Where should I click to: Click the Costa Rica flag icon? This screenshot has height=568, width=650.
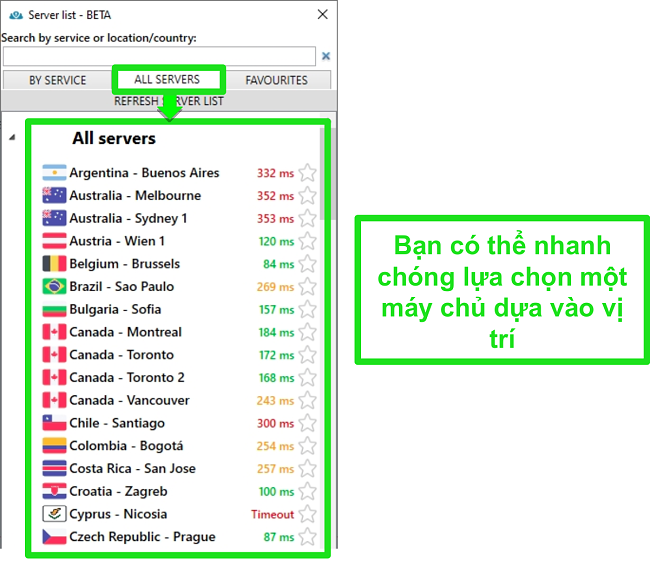point(54,469)
